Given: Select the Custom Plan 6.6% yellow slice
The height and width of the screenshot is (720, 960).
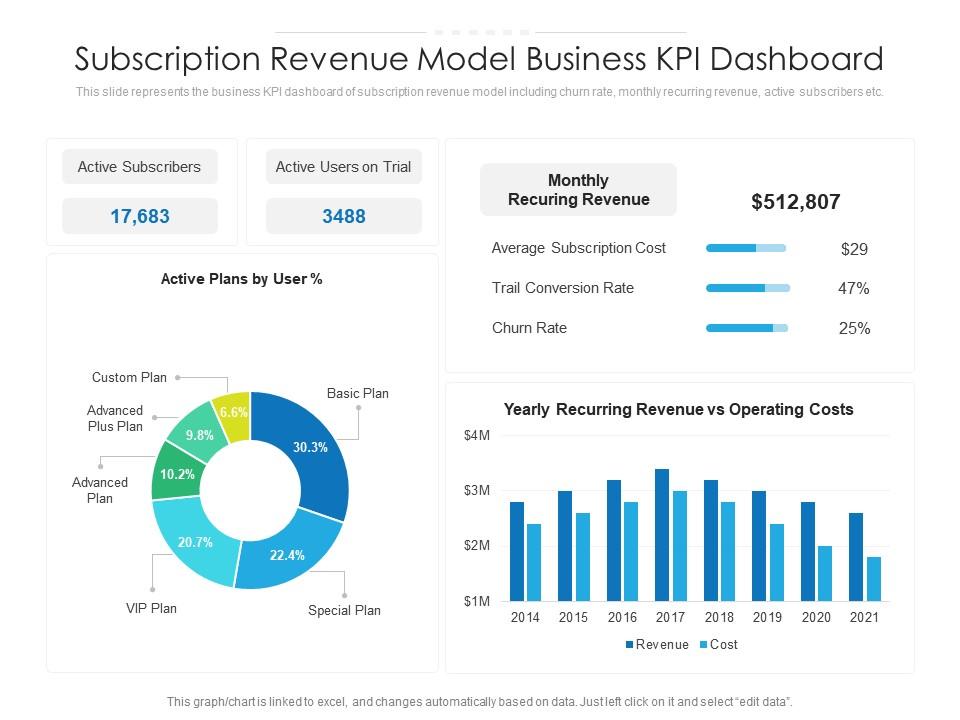Looking at the screenshot, I should [234, 414].
